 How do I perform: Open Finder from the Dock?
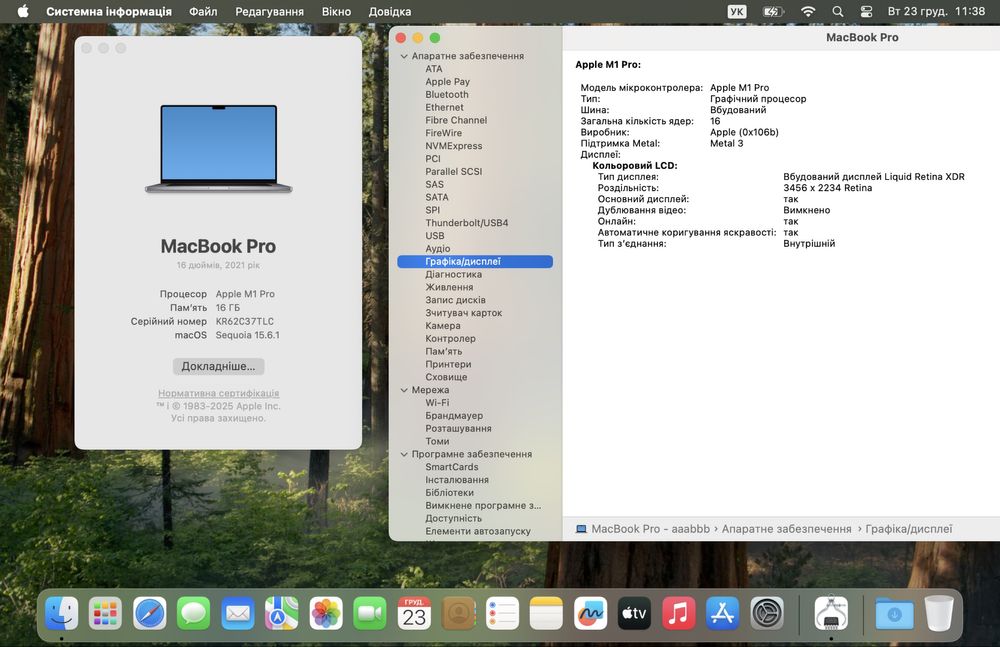pyautogui.click(x=61, y=614)
